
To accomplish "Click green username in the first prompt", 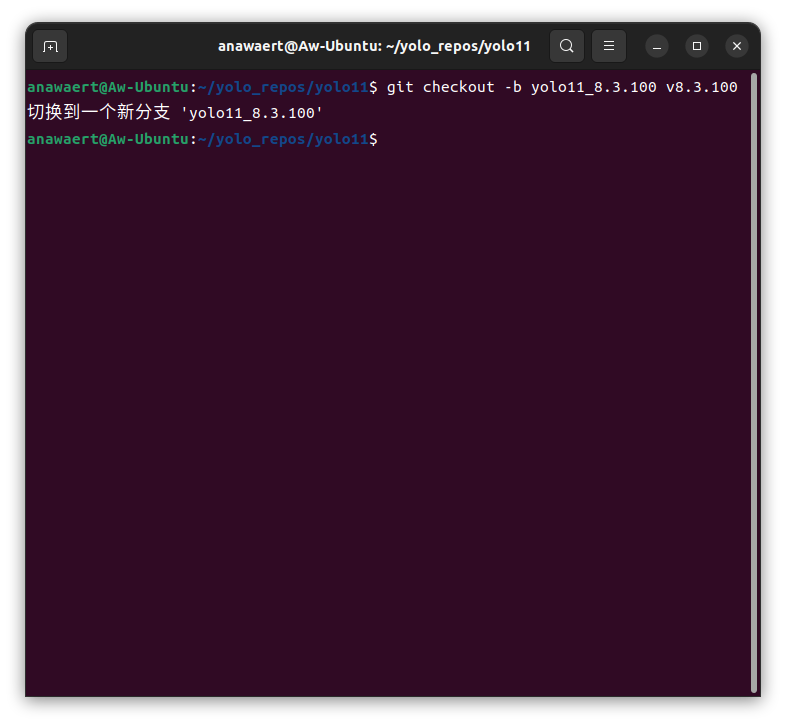I will [108, 87].
